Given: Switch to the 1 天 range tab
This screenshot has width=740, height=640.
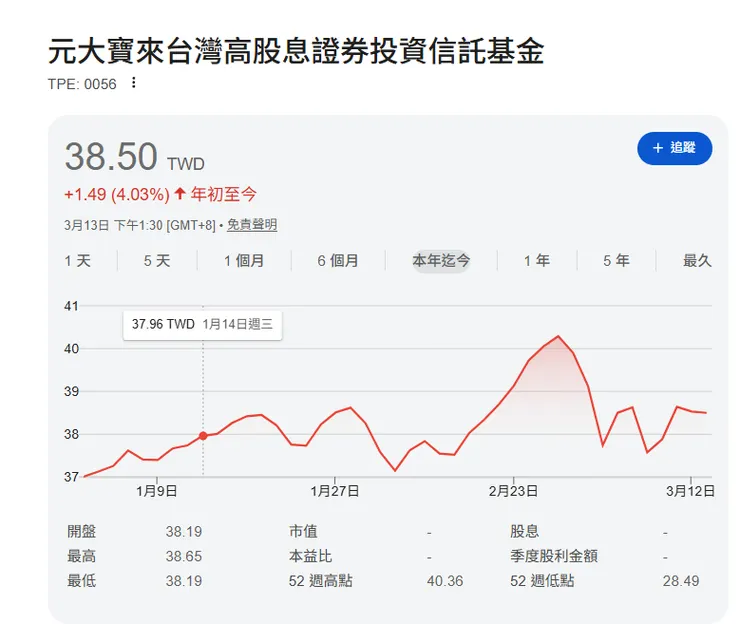Looking at the screenshot, I should 77,261.
